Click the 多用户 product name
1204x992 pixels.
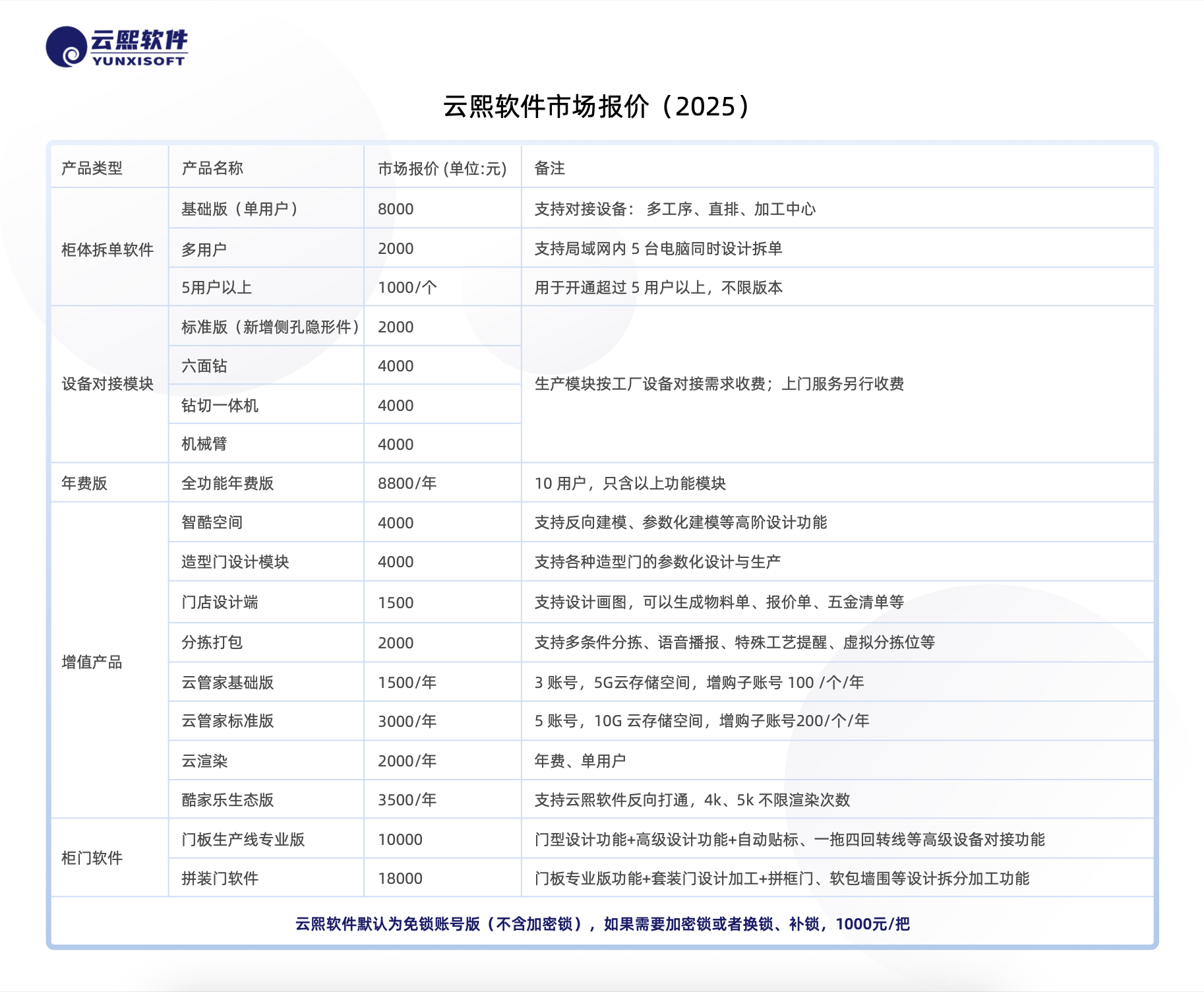(x=204, y=249)
